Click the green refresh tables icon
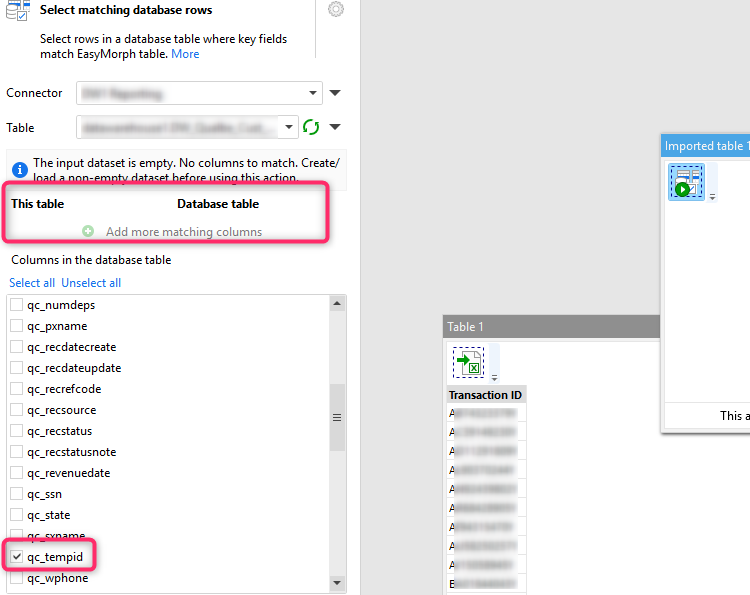750x595 pixels. (x=311, y=127)
